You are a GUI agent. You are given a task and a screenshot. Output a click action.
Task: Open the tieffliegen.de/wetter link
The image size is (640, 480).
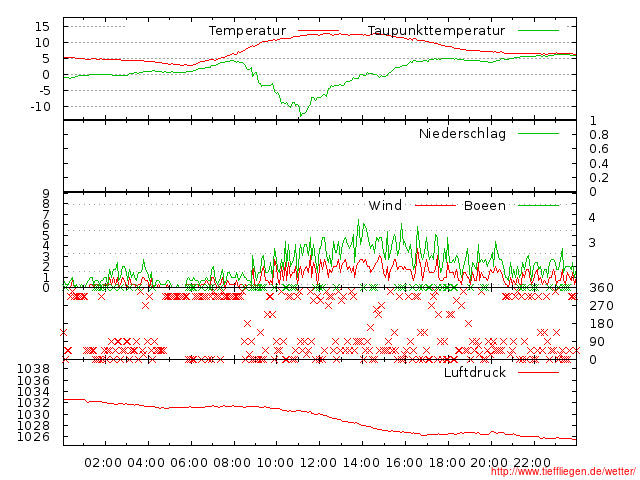[x=563, y=472]
